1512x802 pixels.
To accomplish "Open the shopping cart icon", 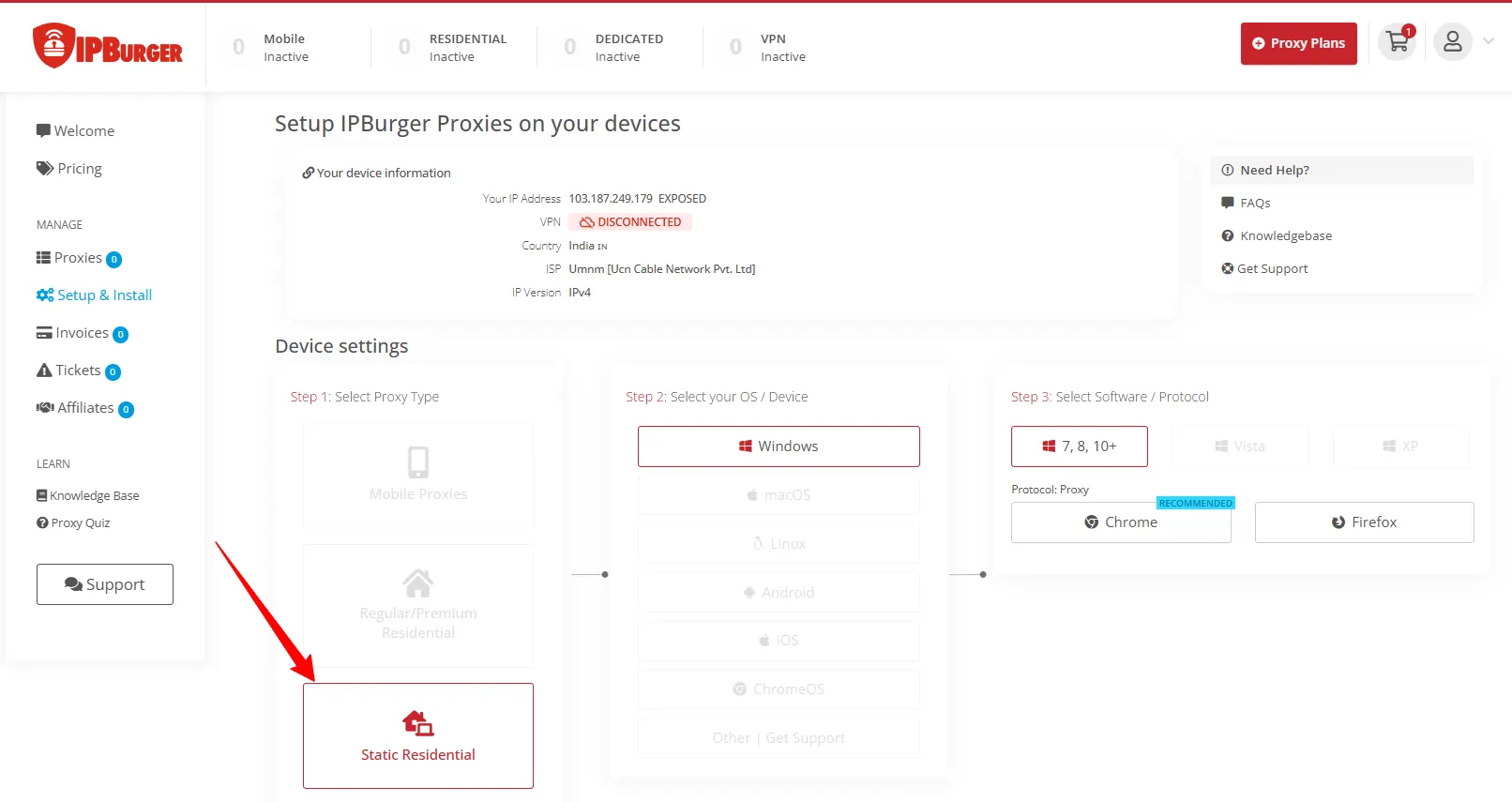I will tap(1398, 42).
